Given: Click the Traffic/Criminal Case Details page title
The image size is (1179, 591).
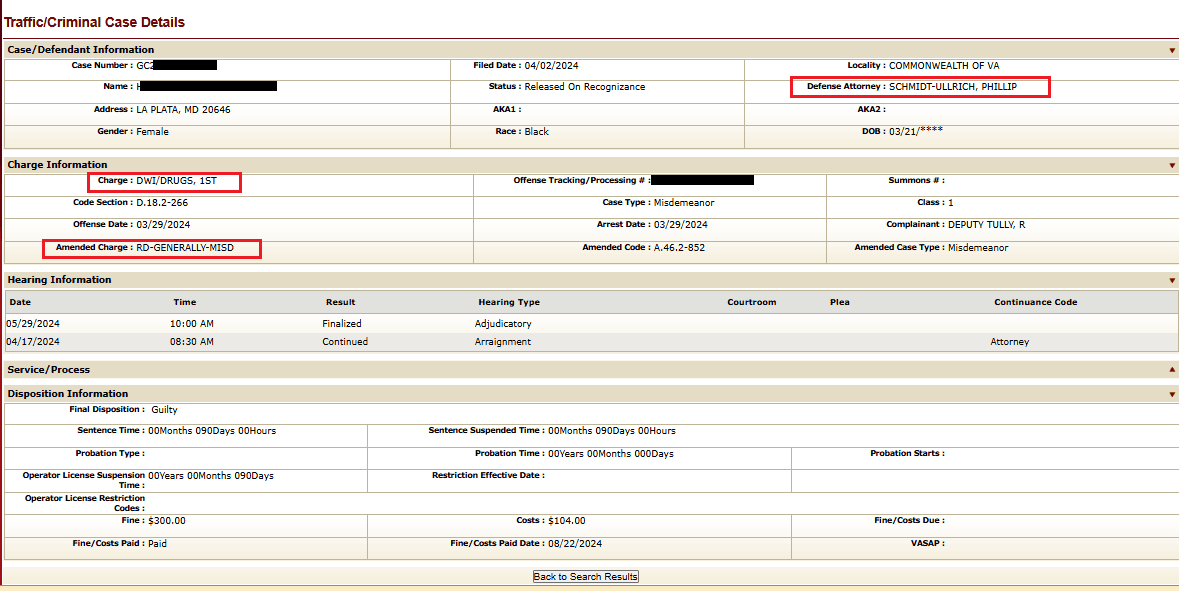Looking at the screenshot, I should click(94, 22).
